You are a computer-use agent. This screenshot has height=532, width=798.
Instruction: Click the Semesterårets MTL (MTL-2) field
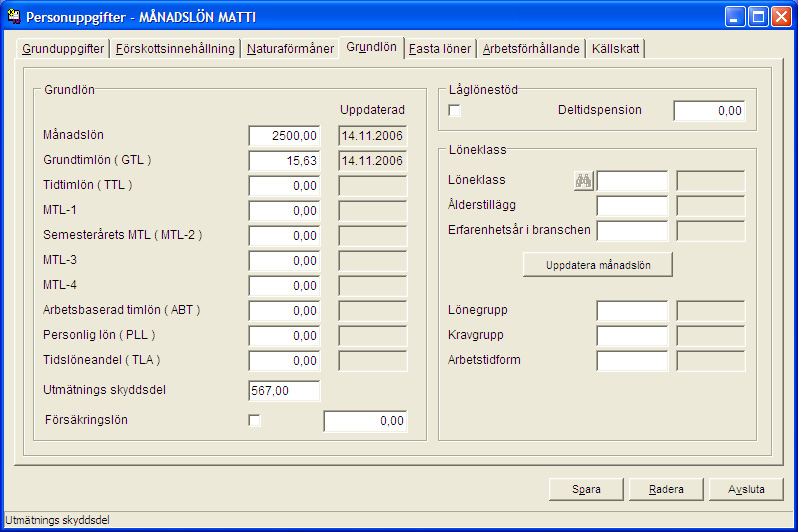click(x=284, y=236)
